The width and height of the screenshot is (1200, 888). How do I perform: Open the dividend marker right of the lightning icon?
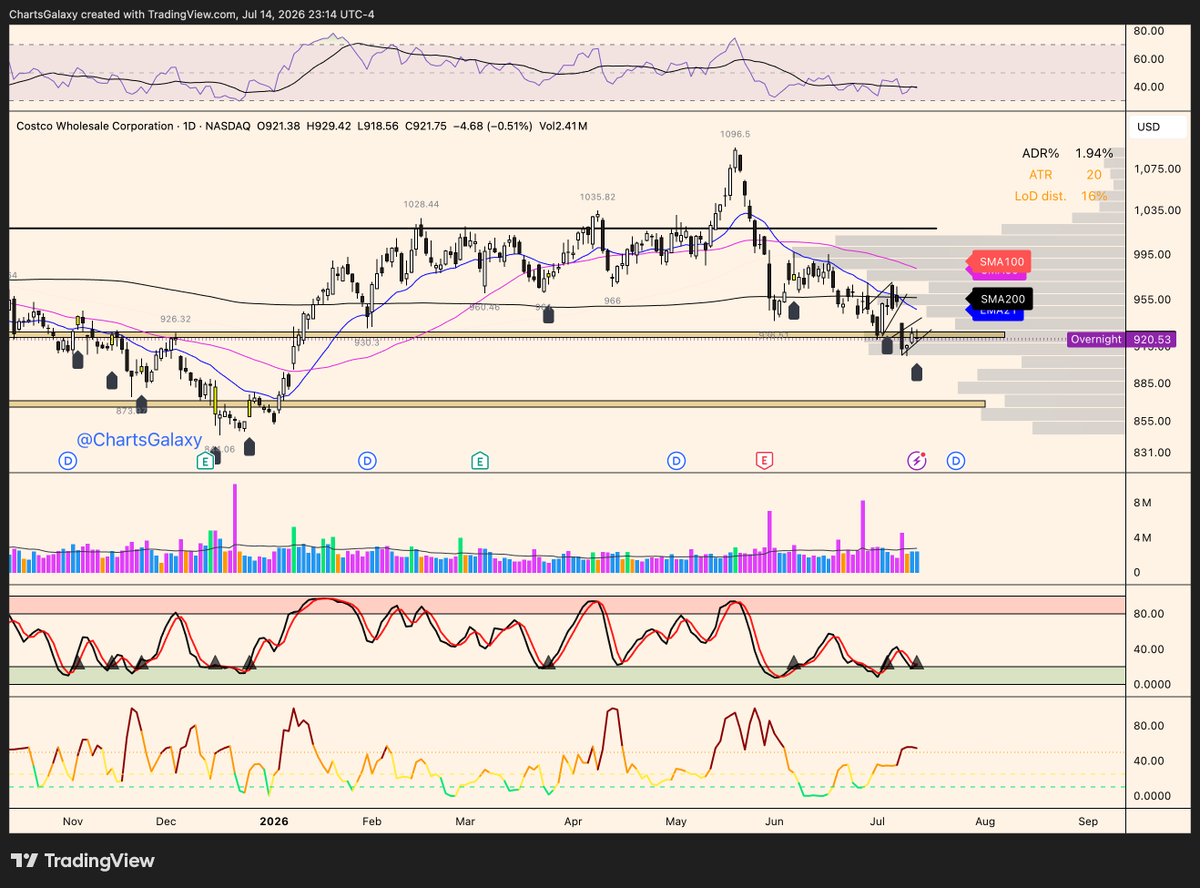click(956, 461)
